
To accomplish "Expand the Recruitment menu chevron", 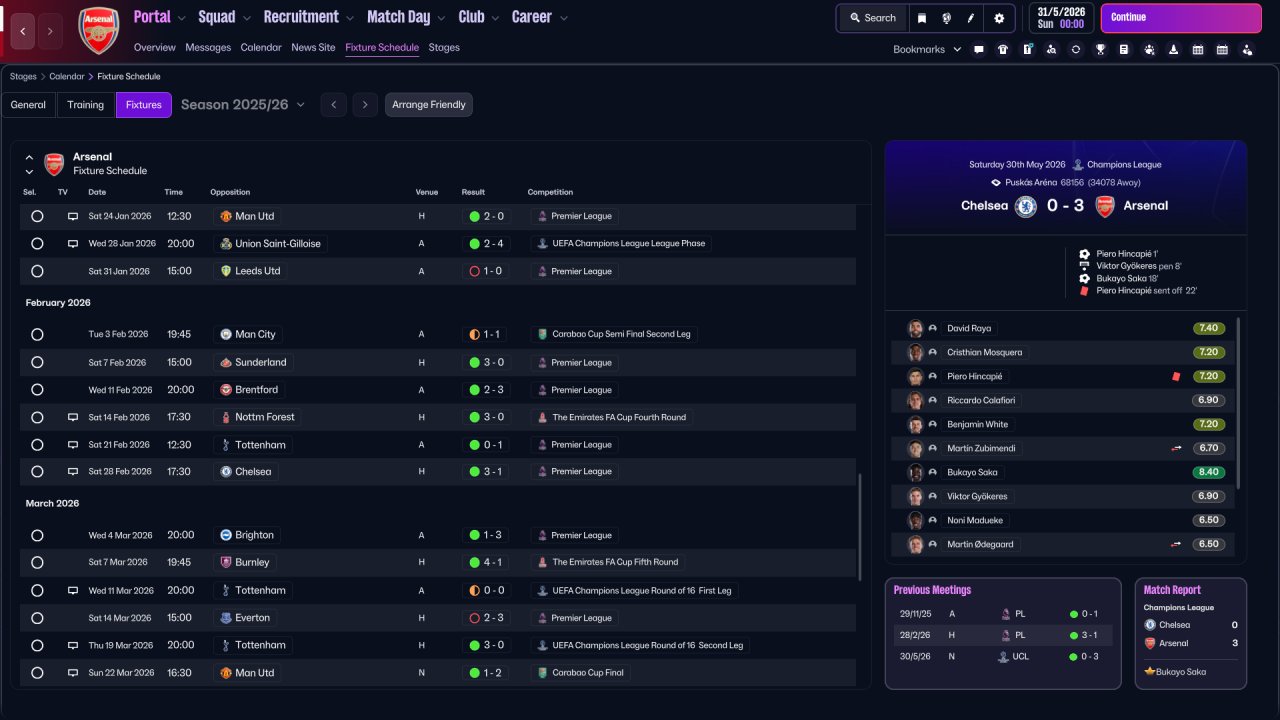I will coord(350,18).
